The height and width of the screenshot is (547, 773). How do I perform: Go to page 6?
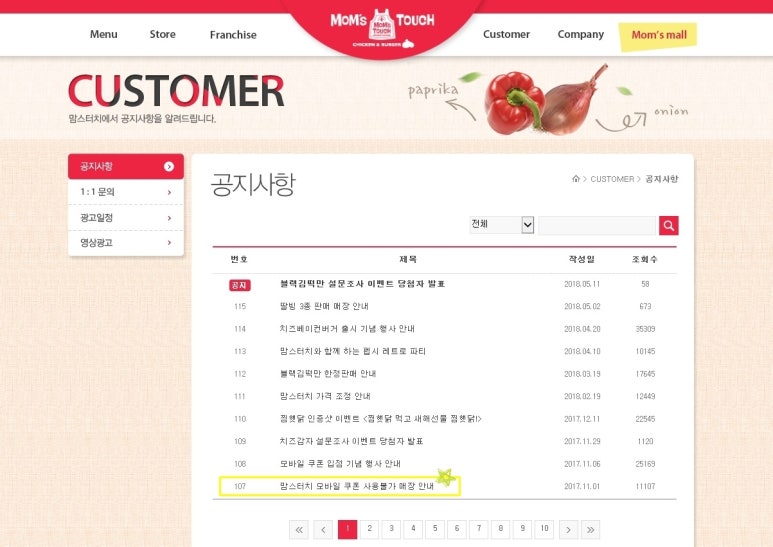(x=457, y=529)
